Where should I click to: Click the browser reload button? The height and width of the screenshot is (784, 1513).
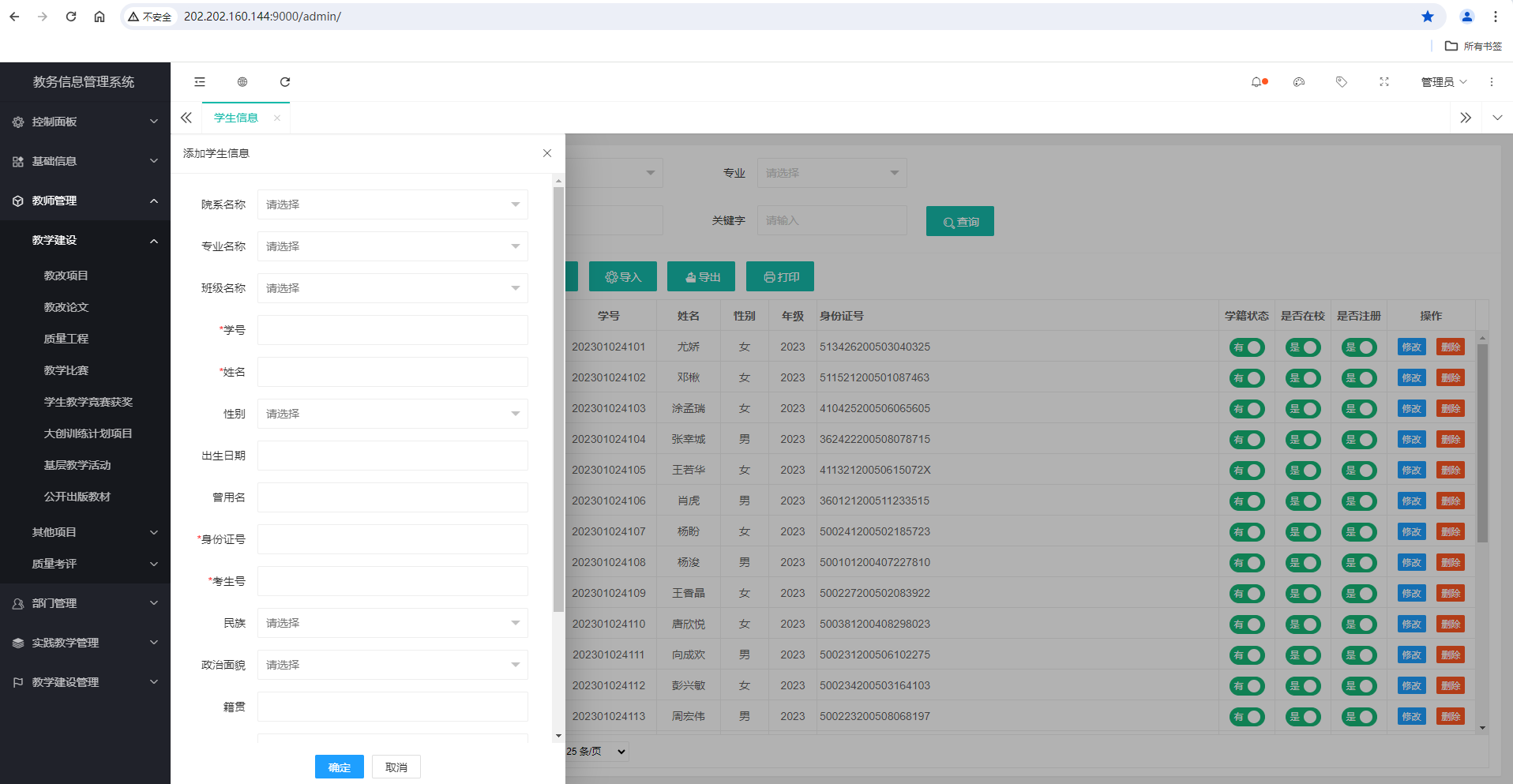71,17
